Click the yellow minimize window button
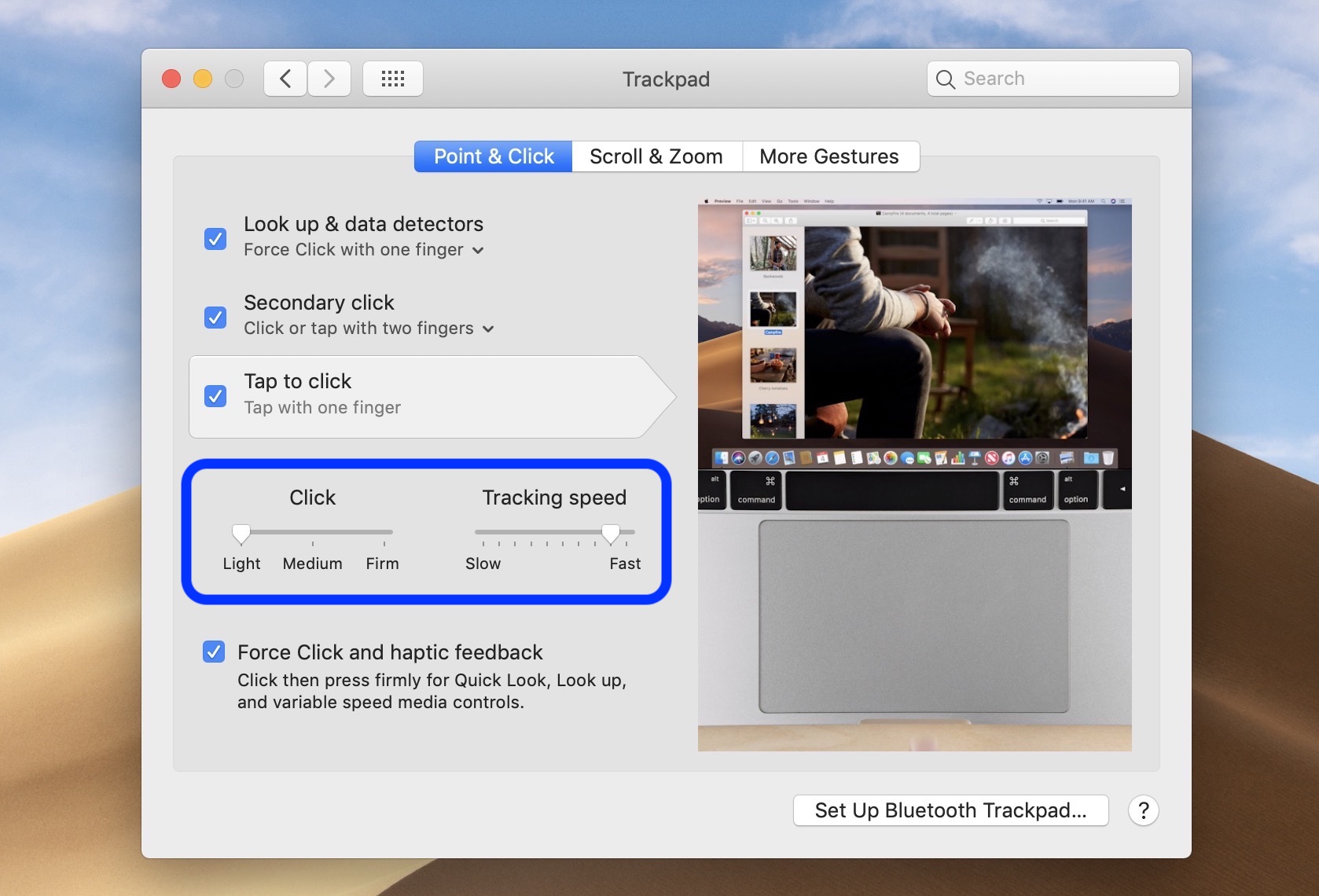The width and height of the screenshot is (1319, 896). pos(203,79)
